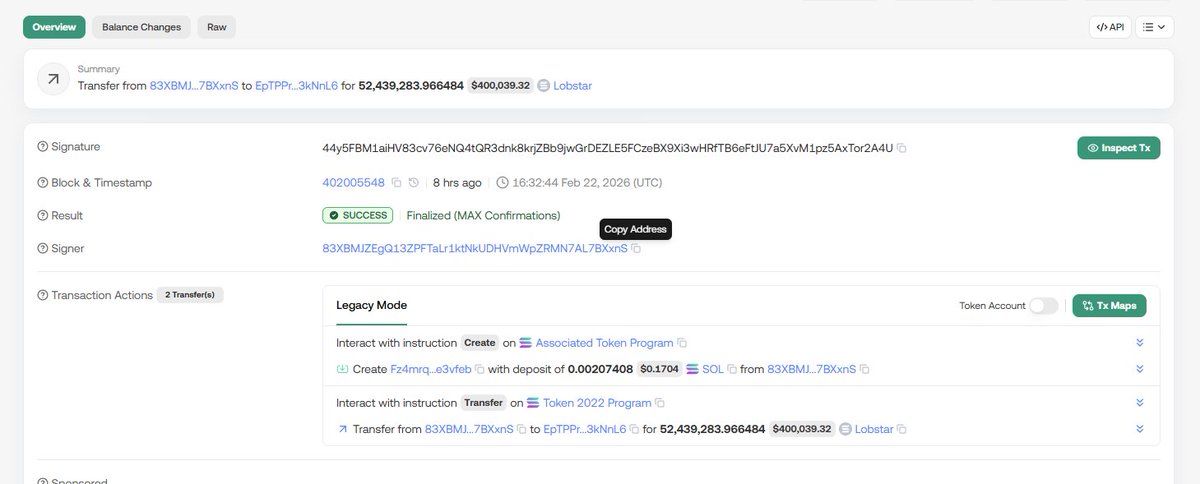Copy the Fz4mrq...e3vfeb address

coord(479,369)
